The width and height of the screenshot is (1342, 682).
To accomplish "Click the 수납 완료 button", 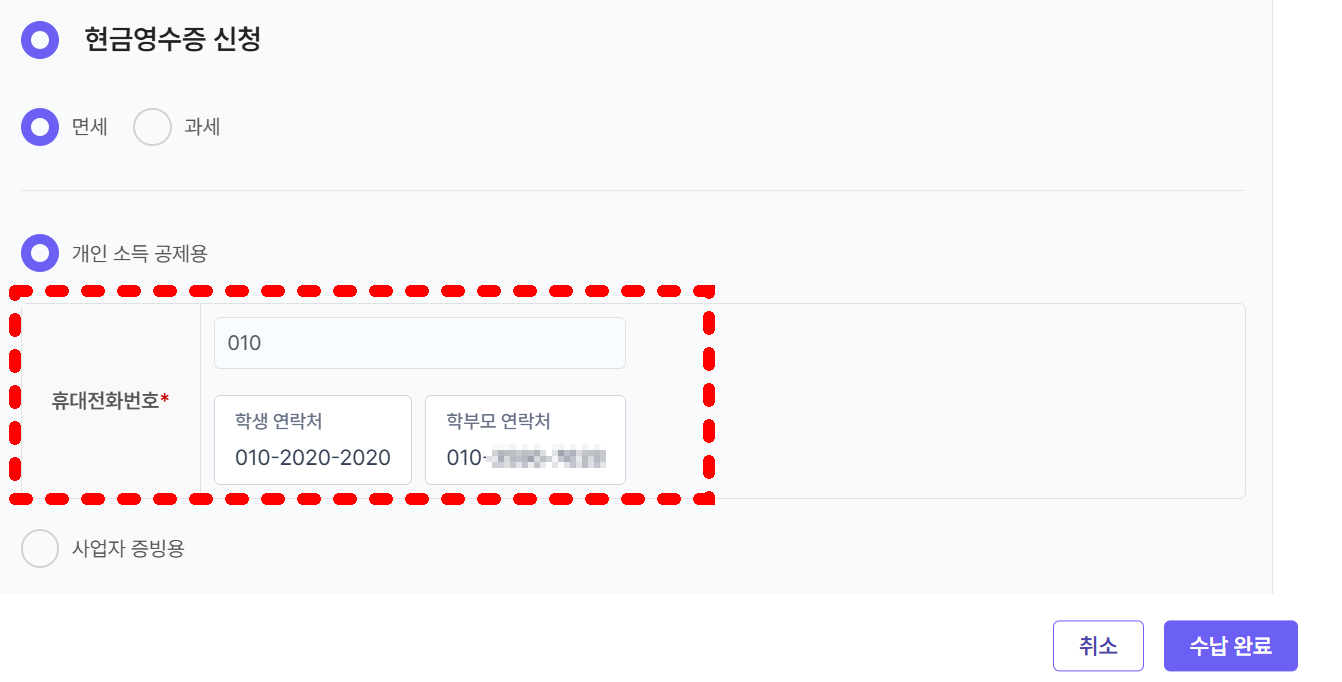I will [1230, 646].
